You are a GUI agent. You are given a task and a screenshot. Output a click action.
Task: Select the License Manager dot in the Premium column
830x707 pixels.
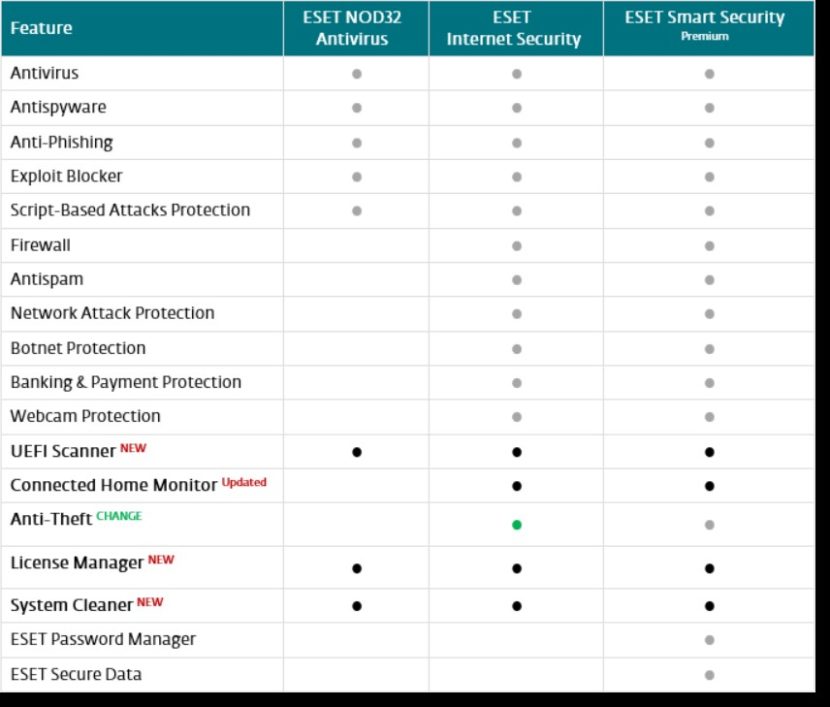point(709,568)
